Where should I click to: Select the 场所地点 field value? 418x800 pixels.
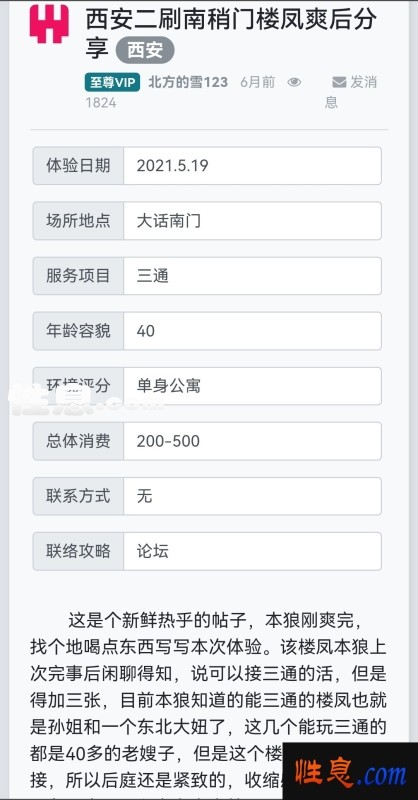pos(252,221)
